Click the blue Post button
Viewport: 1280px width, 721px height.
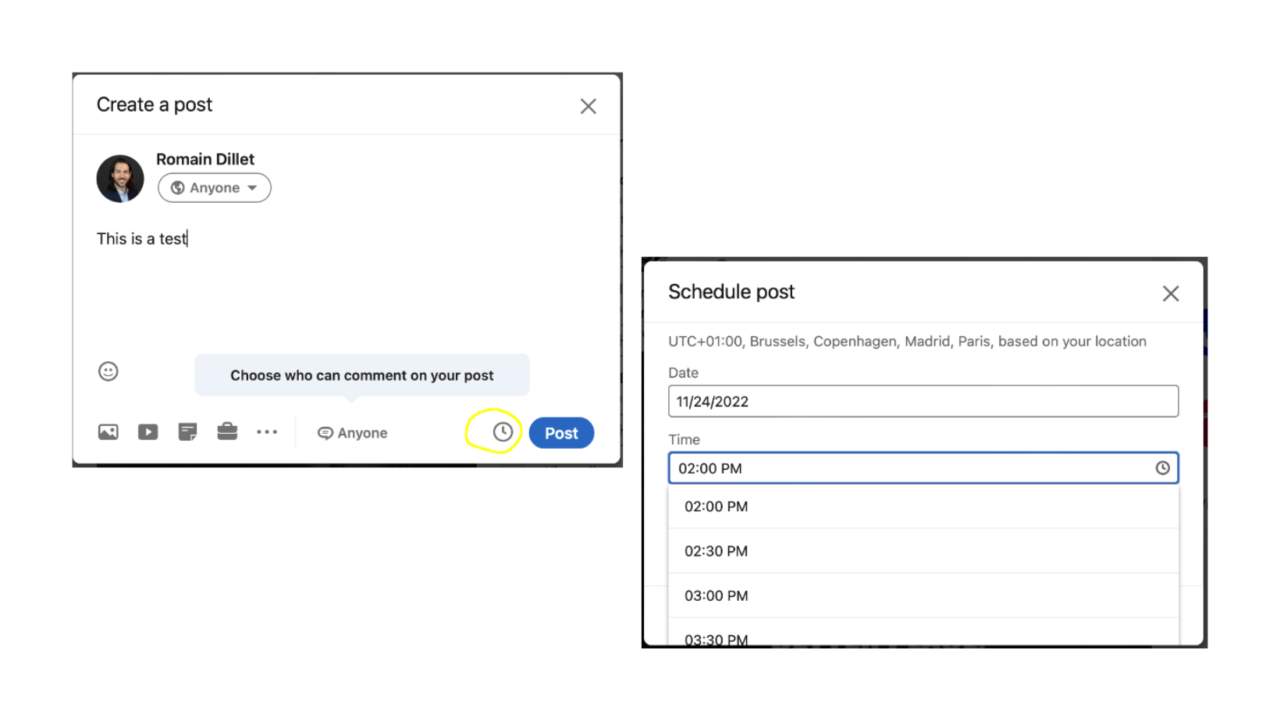561,432
